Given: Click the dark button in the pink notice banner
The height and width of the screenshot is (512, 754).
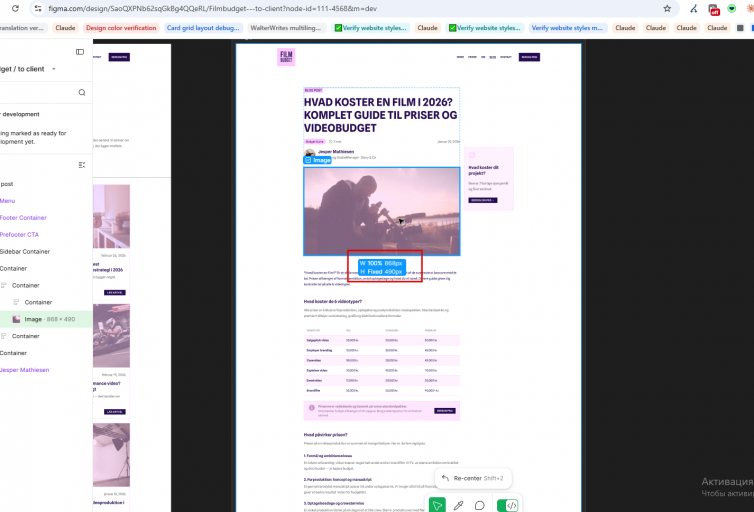Looking at the screenshot, I should pyautogui.click(x=445, y=411).
